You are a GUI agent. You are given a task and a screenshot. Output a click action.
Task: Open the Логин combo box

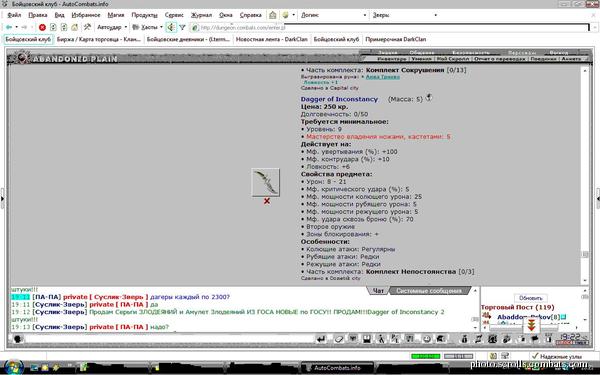click(x=333, y=15)
